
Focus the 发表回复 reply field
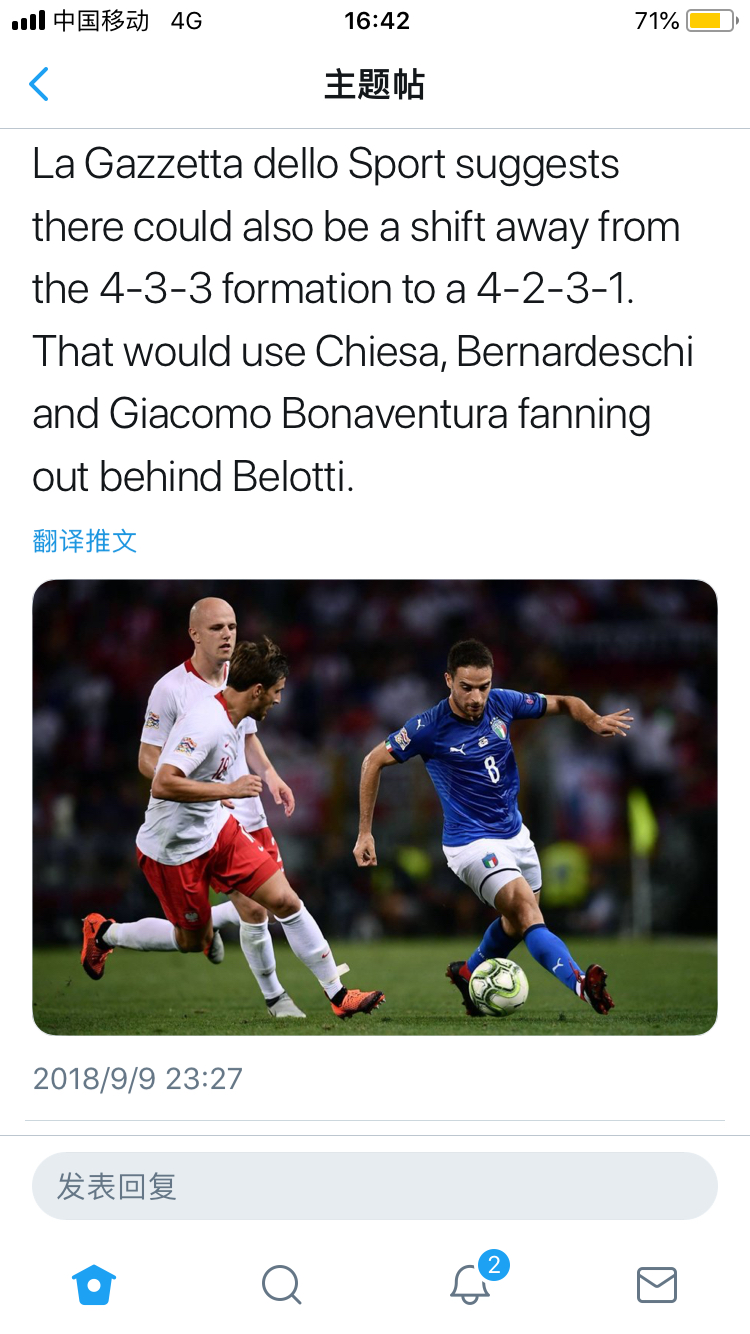(375, 1186)
